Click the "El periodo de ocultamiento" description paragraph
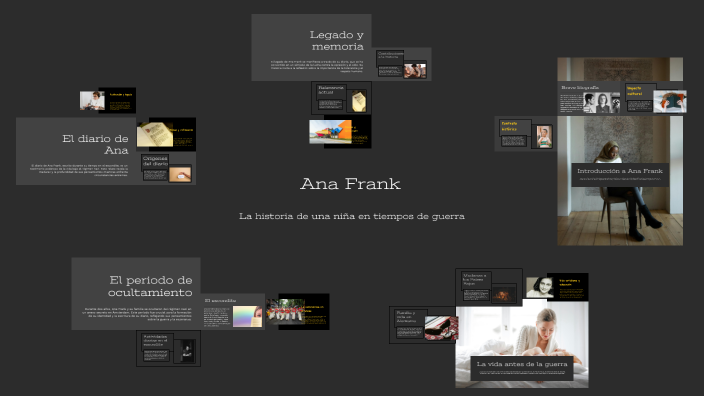The image size is (704, 396). pyautogui.click(x=138, y=314)
